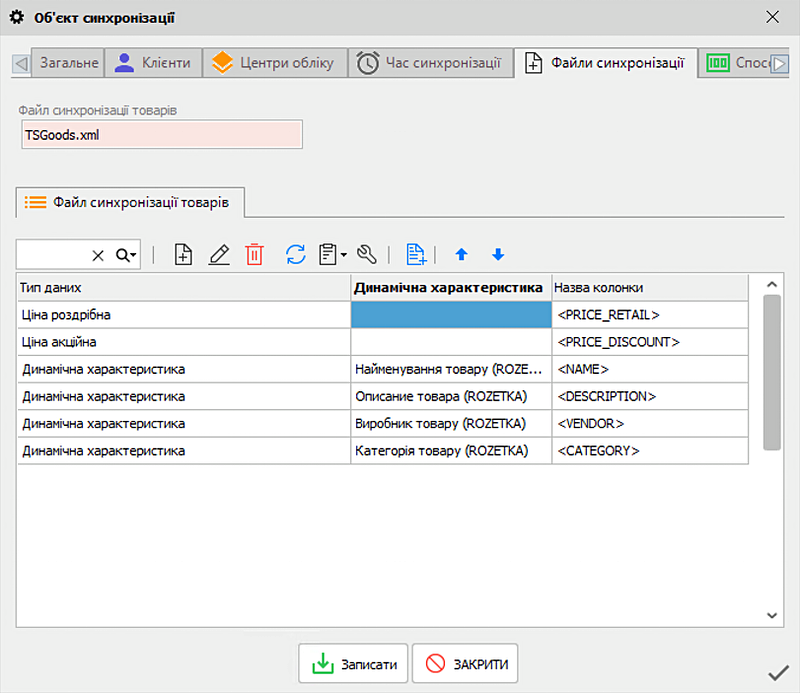Click the Динамічна характеристика column header

click(x=451, y=288)
